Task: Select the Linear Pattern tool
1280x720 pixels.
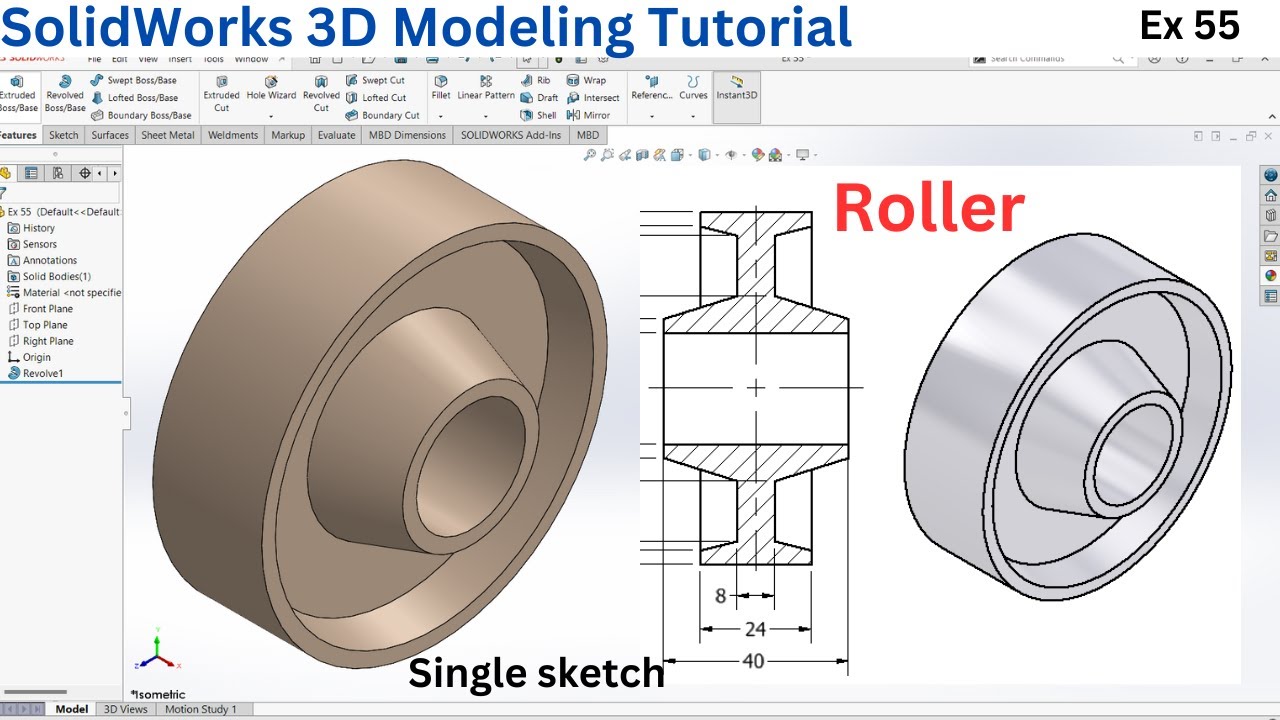Action: (486, 89)
